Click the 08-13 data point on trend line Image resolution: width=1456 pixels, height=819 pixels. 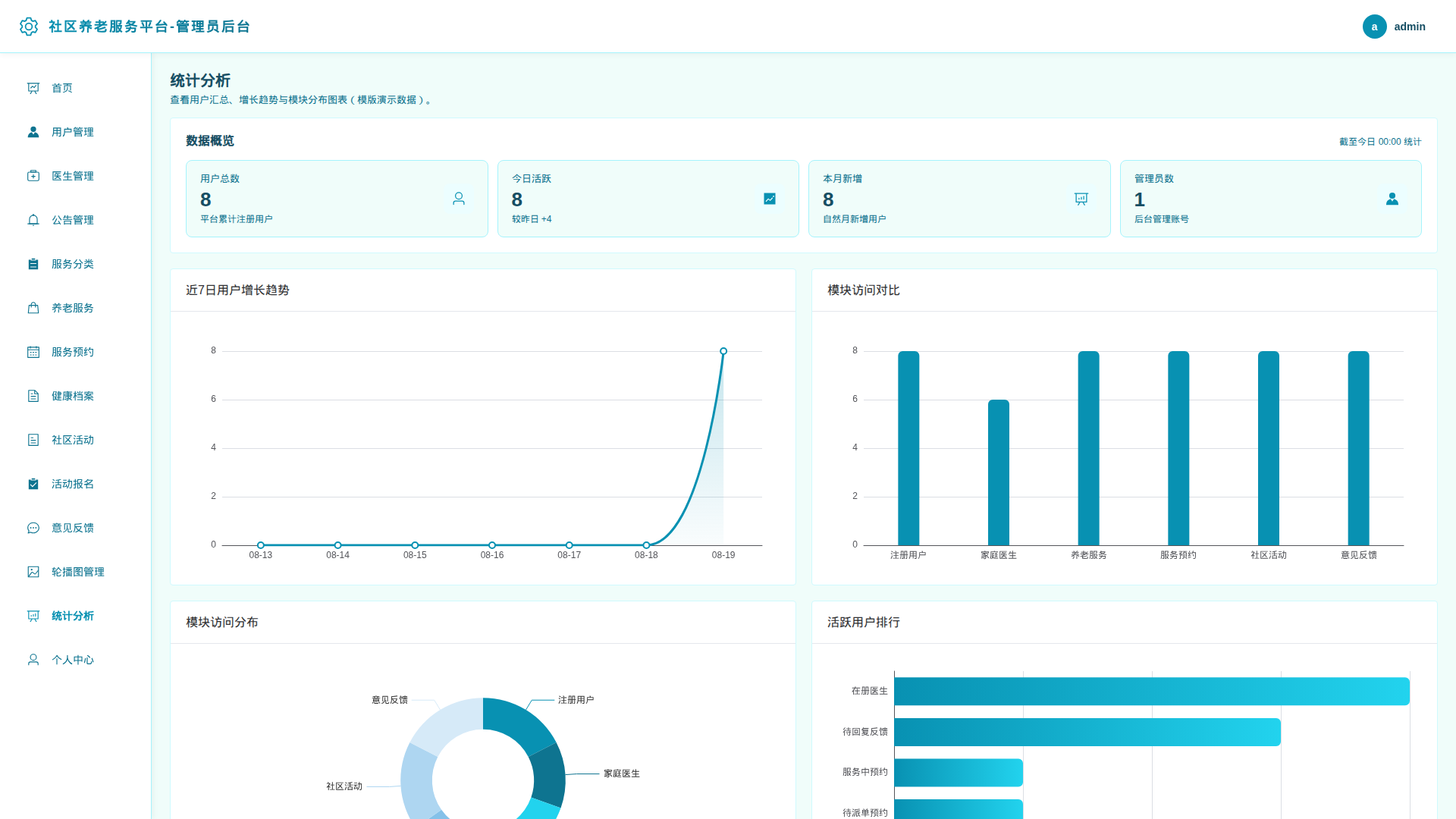(x=261, y=545)
